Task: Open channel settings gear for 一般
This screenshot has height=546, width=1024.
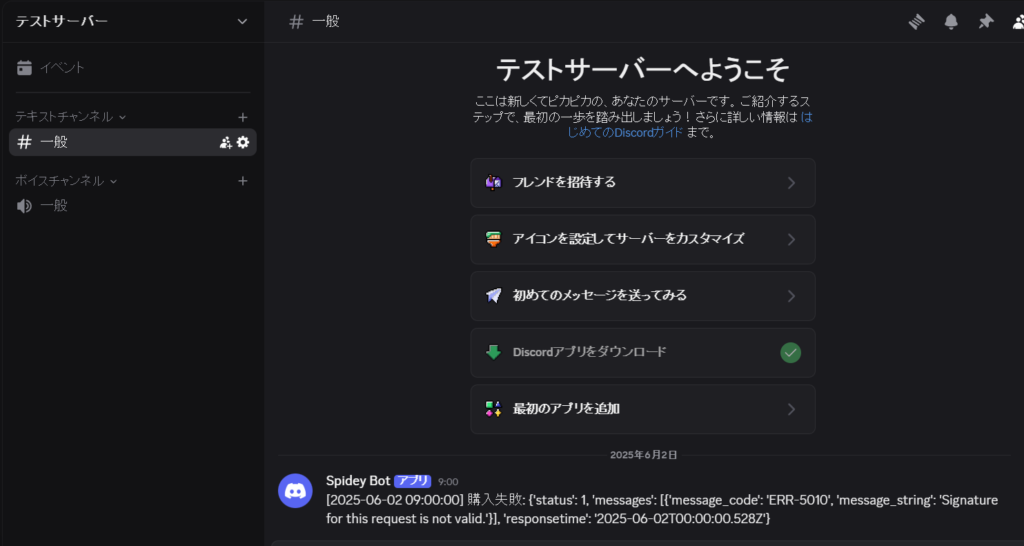Action: click(x=243, y=142)
